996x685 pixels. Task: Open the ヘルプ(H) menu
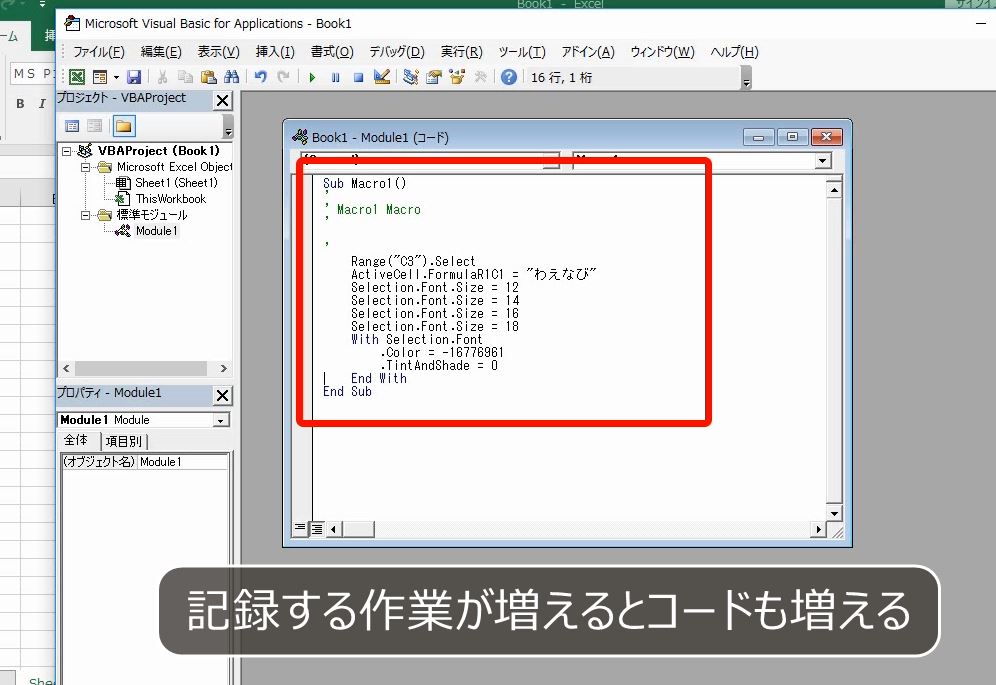pyautogui.click(x=734, y=52)
